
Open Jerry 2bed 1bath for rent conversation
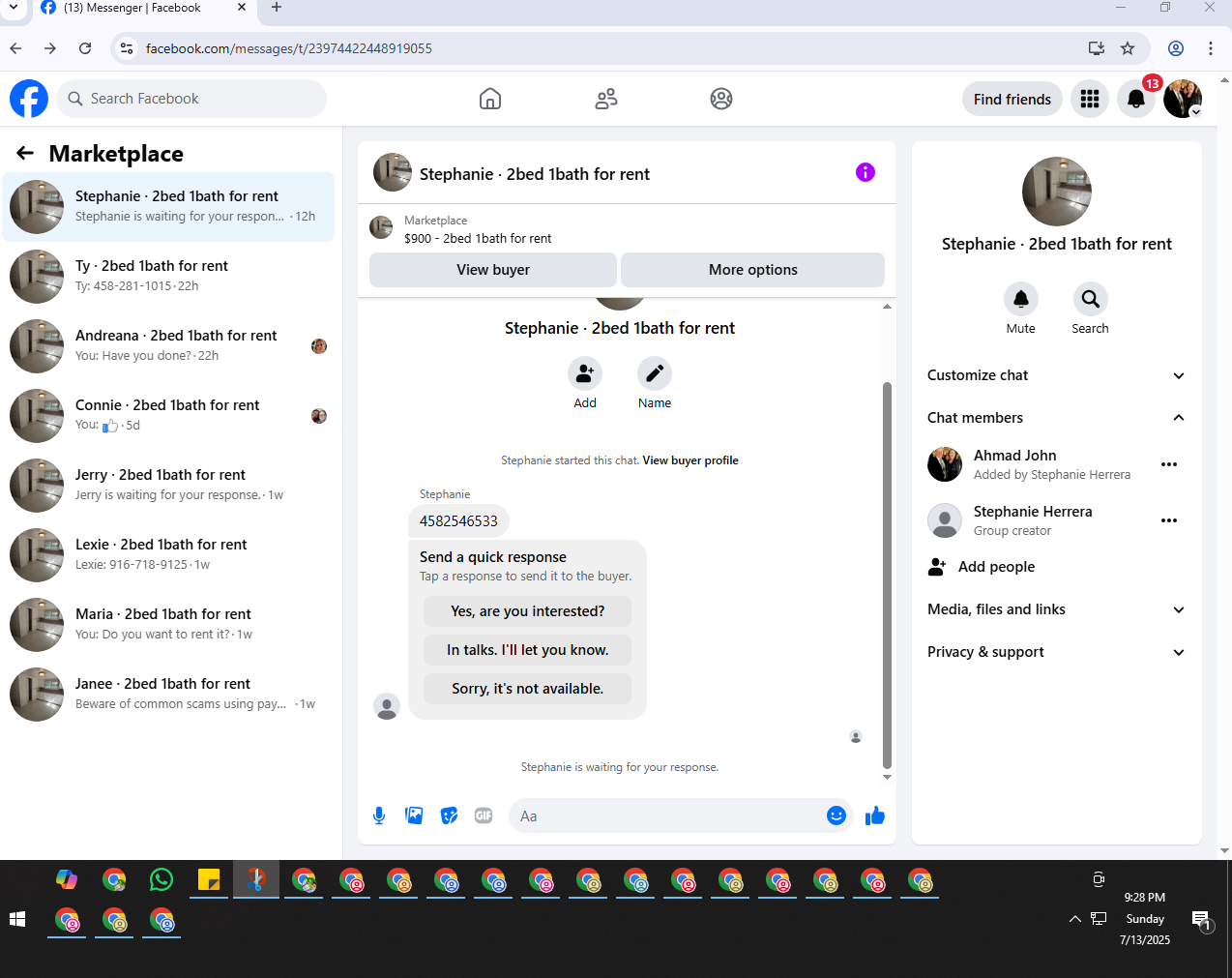point(168,486)
